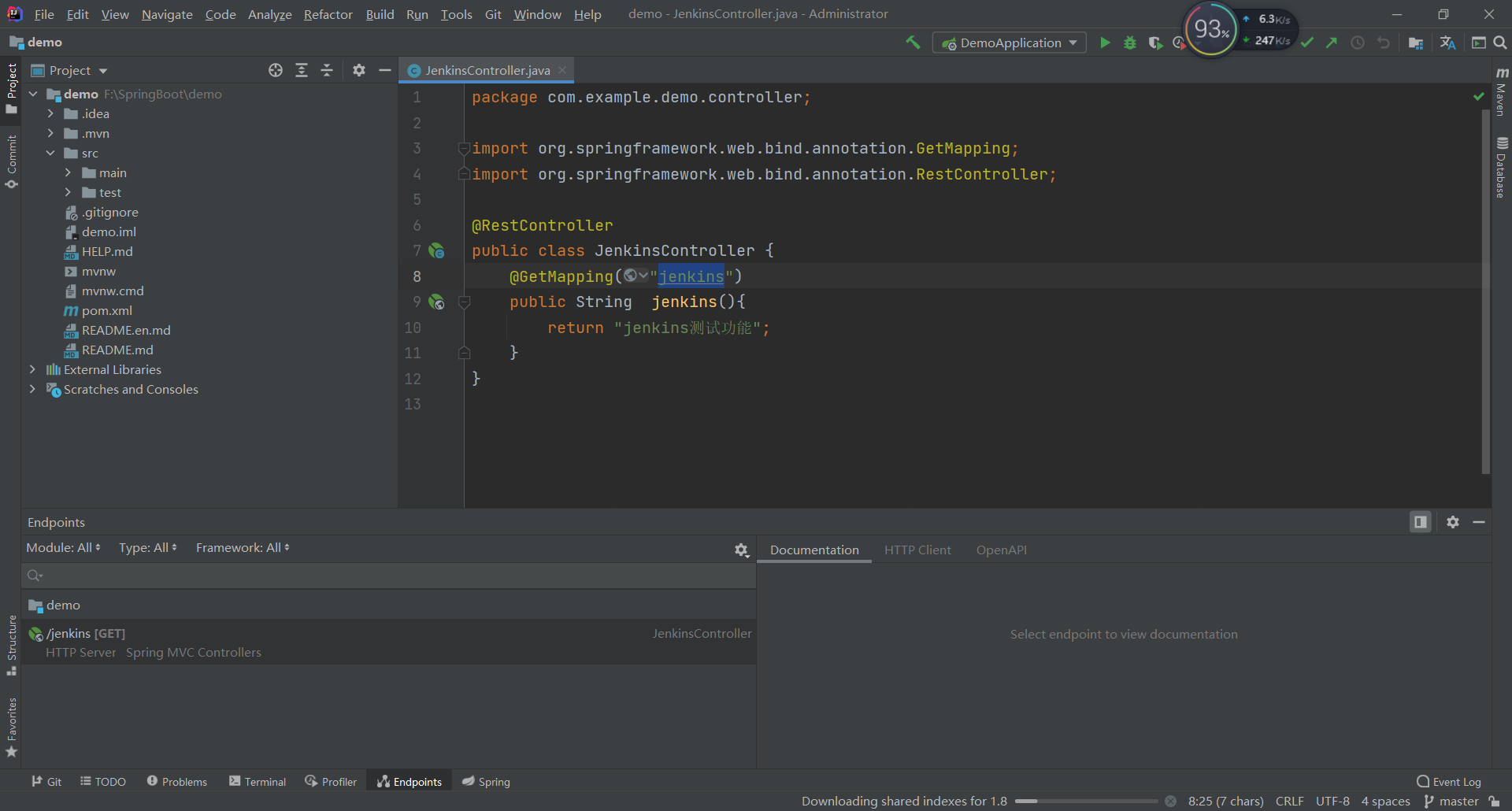Stop the shared indexes download
Screen dimensions: 1512x811
click(1171, 802)
